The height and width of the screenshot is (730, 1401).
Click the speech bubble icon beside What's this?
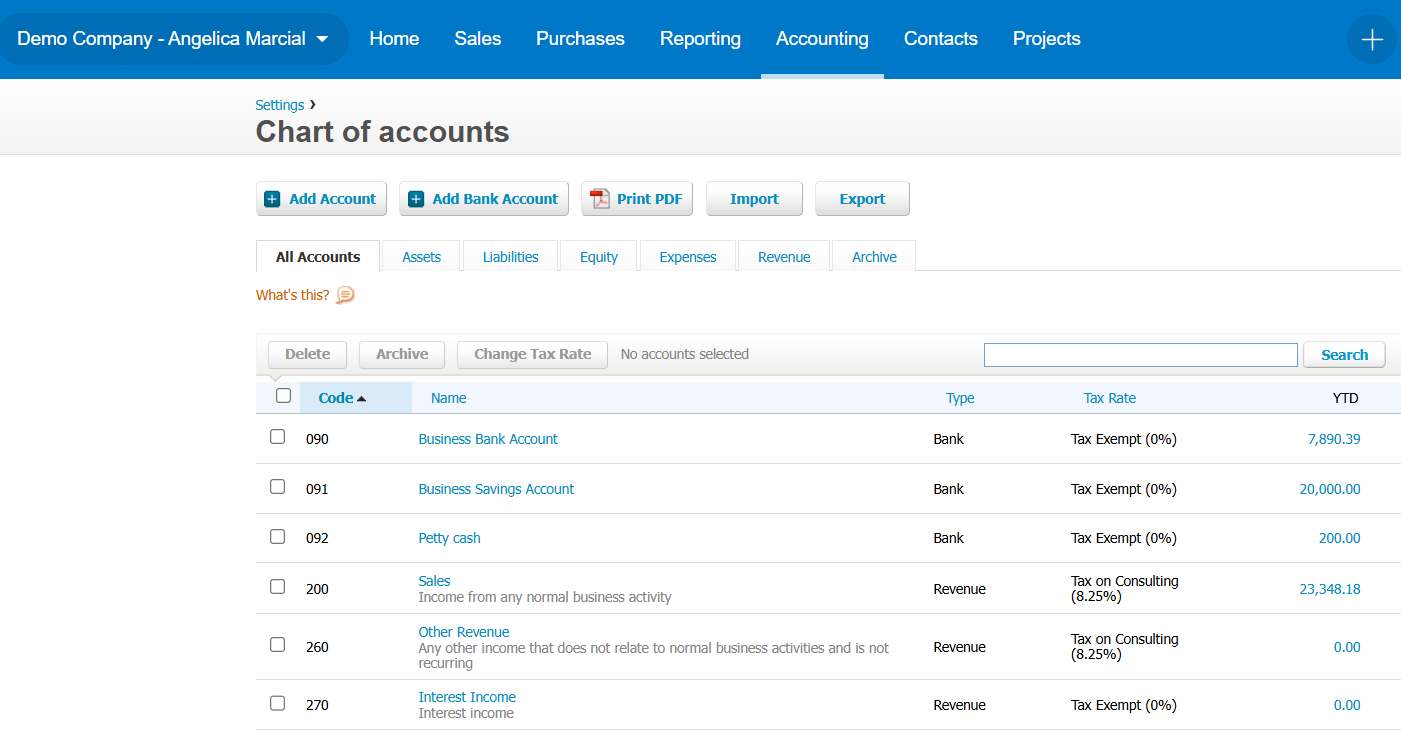tap(345, 295)
